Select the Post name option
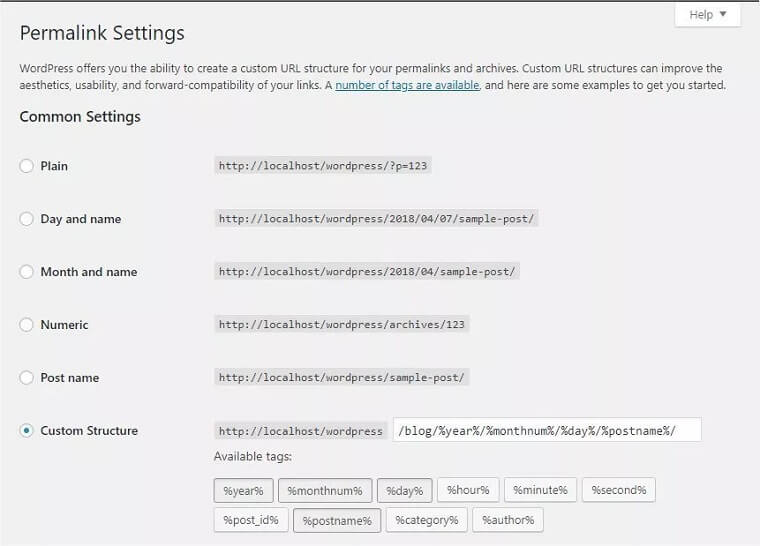The height and width of the screenshot is (546, 760). [27, 378]
